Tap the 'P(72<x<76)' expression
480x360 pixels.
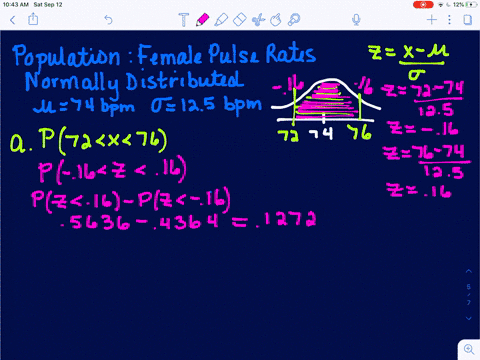103,141
